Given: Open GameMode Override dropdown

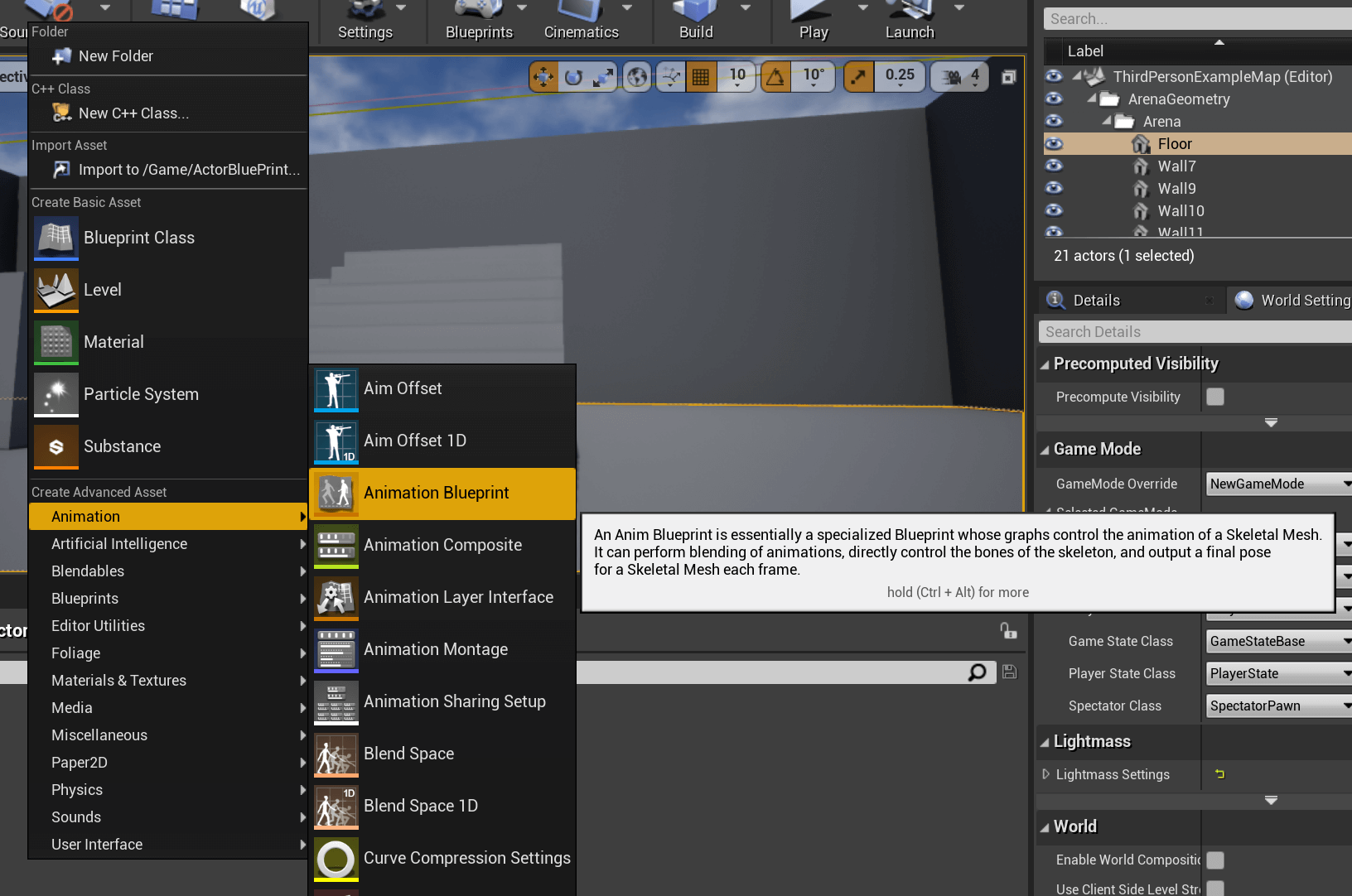Looking at the screenshot, I should (1279, 484).
